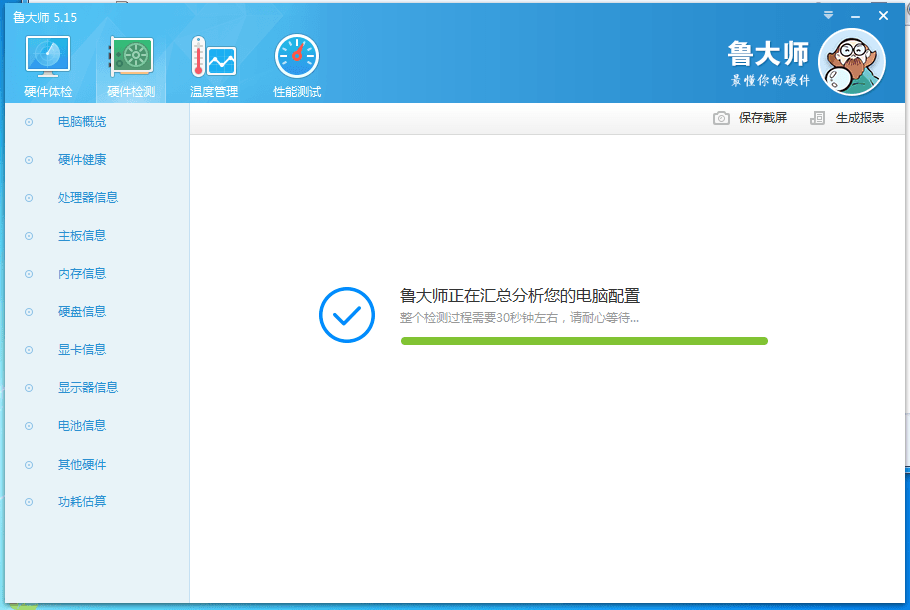Click the blue checkmark circle icon
The image size is (910, 610).
point(346,316)
